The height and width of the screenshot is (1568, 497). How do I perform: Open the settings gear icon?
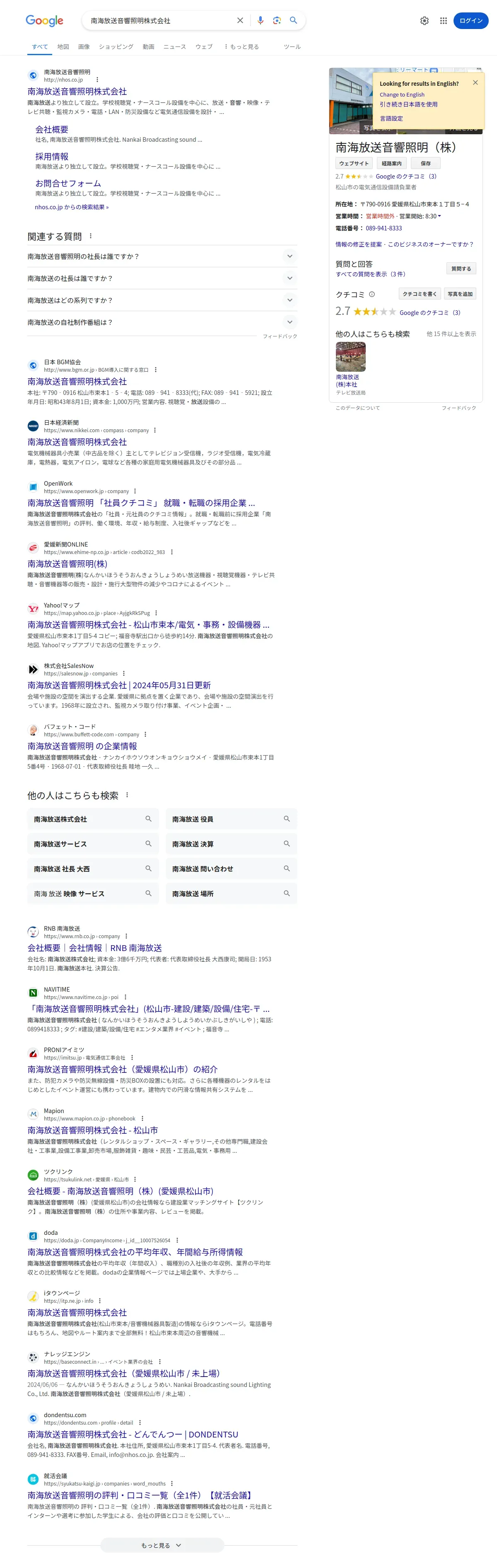click(425, 21)
